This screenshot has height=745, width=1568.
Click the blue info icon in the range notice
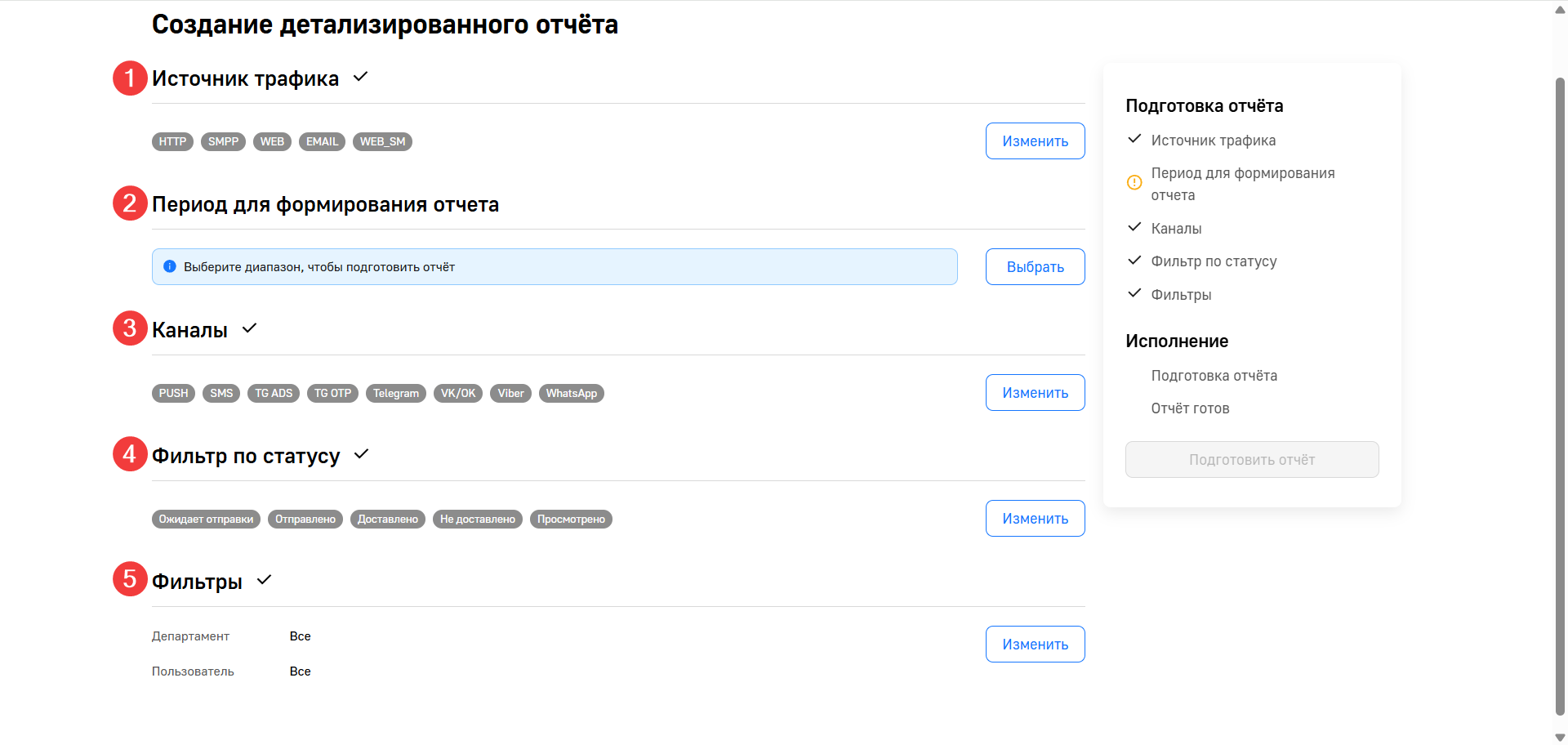pos(170,266)
